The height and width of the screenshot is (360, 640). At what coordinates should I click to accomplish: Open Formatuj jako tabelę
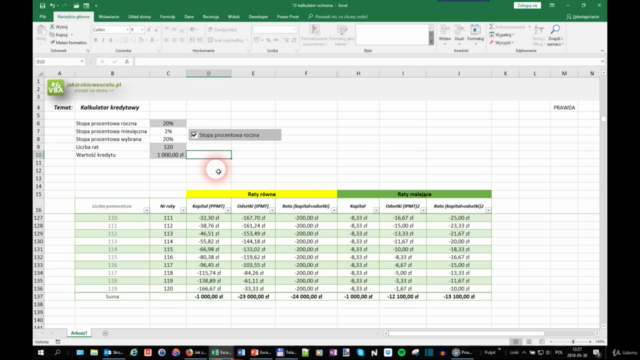click(341, 35)
